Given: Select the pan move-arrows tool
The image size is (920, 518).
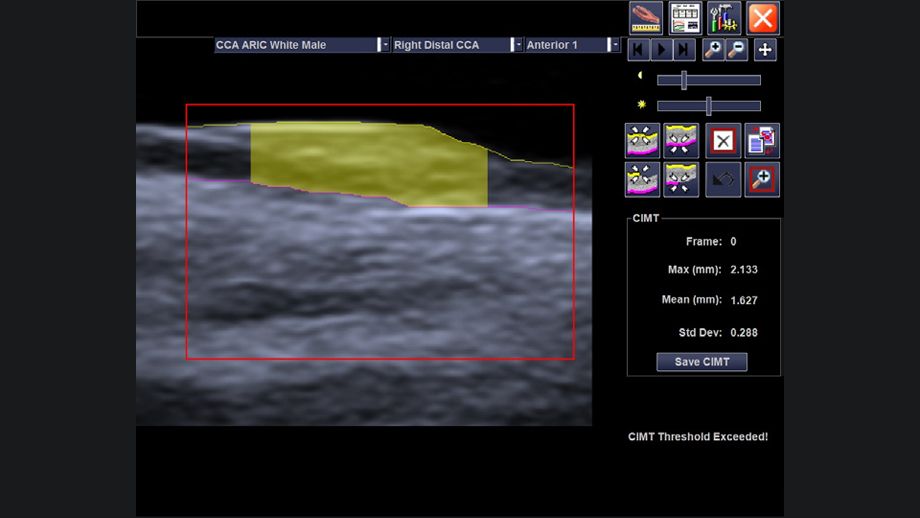Looking at the screenshot, I should pyautogui.click(x=765, y=50).
